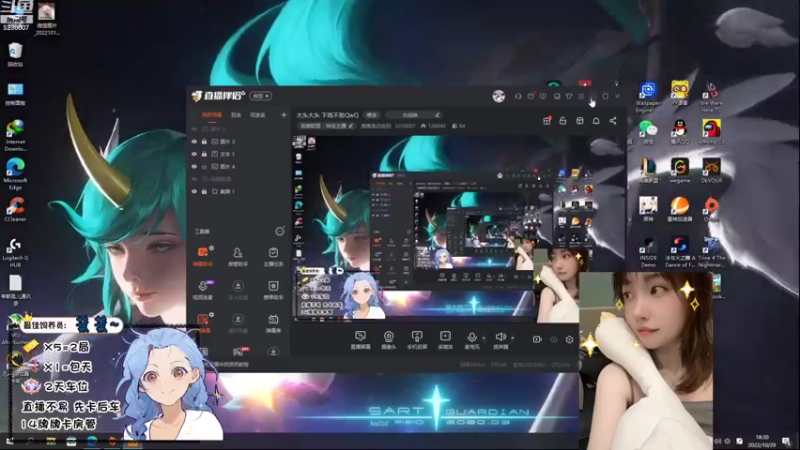Viewport: 800px width, 450px height.
Task: Open Microsoft Edge desktop shortcut
Action: point(15,173)
